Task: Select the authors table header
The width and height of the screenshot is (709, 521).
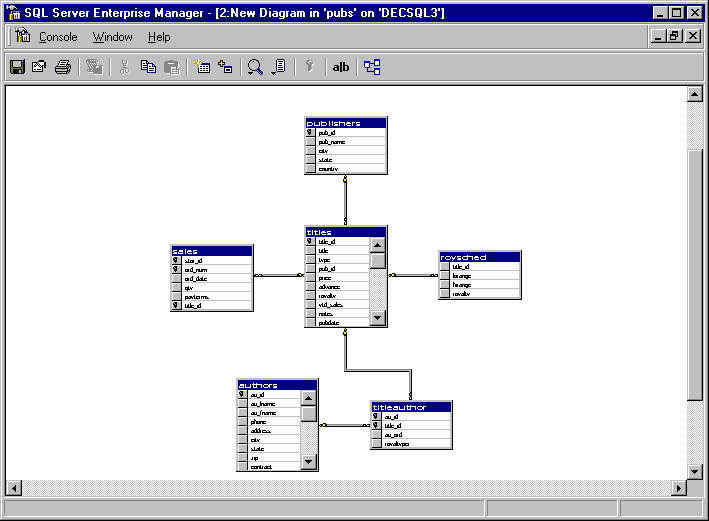Action: pyautogui.click(x=277, y=385)
